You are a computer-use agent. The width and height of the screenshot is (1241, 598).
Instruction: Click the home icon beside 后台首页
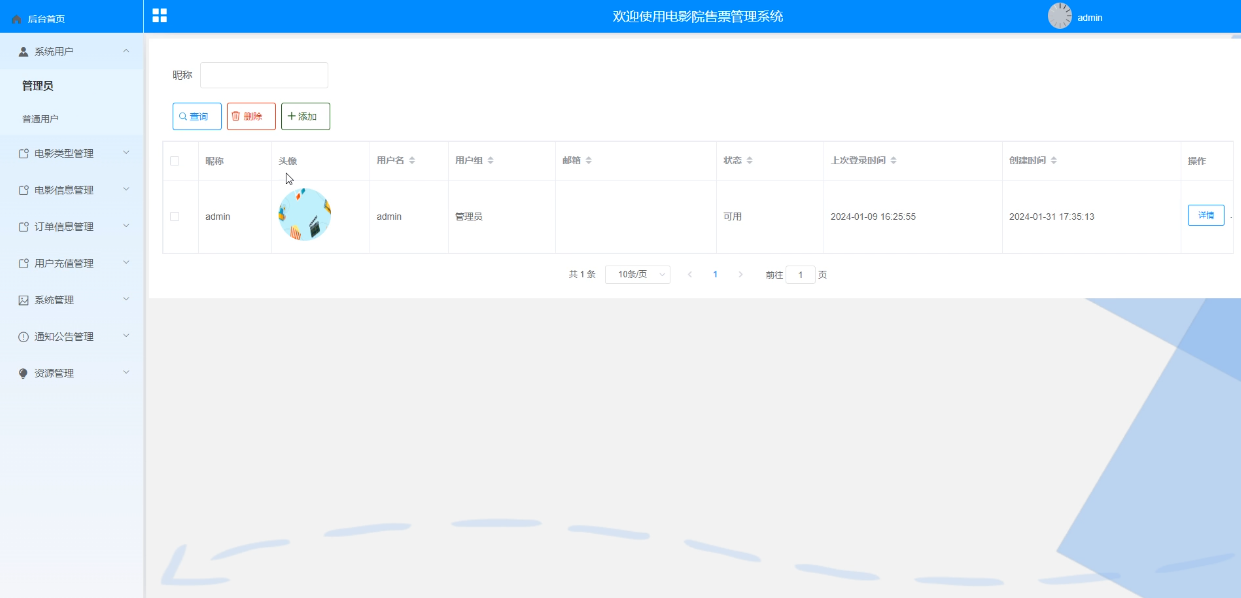[17, 19]
